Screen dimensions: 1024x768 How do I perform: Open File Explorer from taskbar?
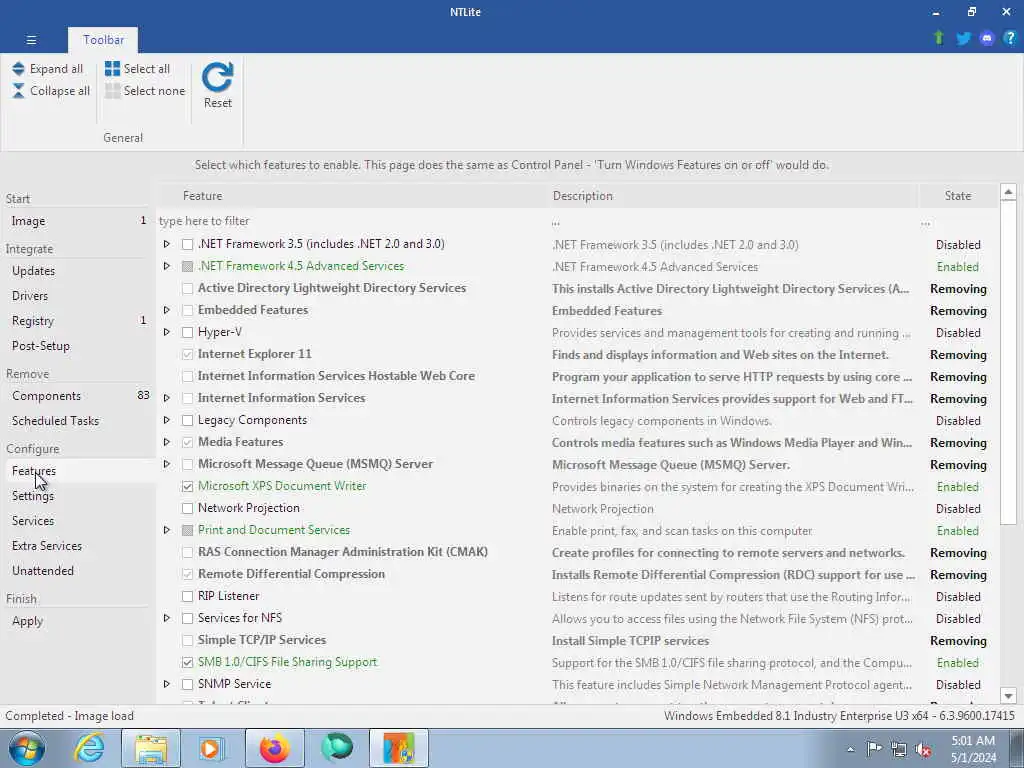coord(151,748)
